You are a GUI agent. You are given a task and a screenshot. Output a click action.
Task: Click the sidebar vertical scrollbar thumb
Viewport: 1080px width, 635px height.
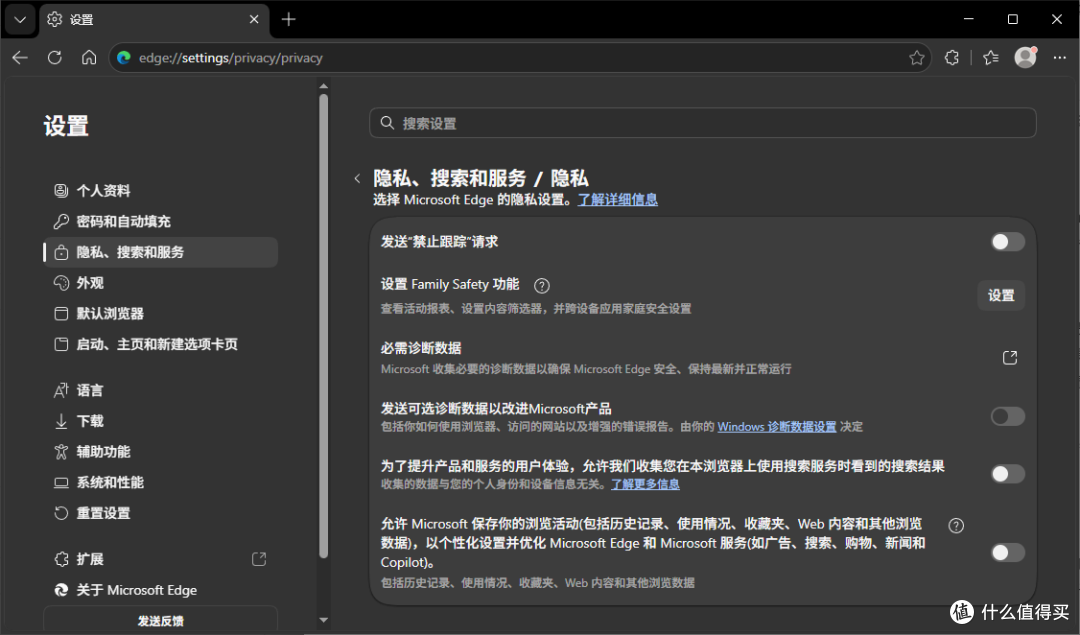click(x=324, y=326)
